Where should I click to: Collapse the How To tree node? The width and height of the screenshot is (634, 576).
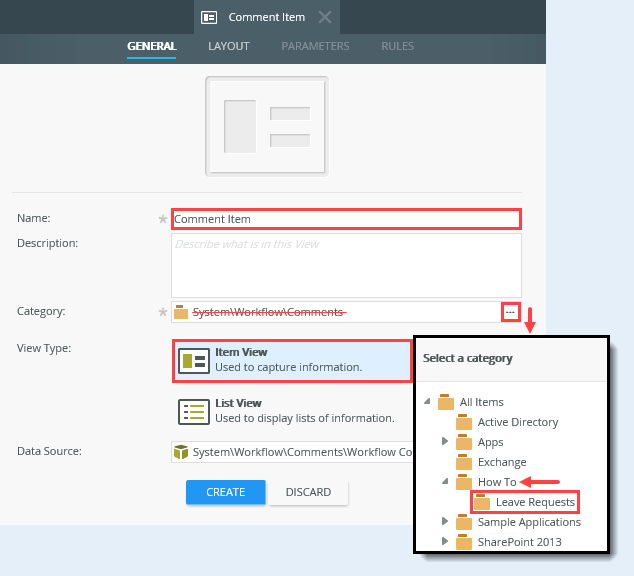(445, 481)
